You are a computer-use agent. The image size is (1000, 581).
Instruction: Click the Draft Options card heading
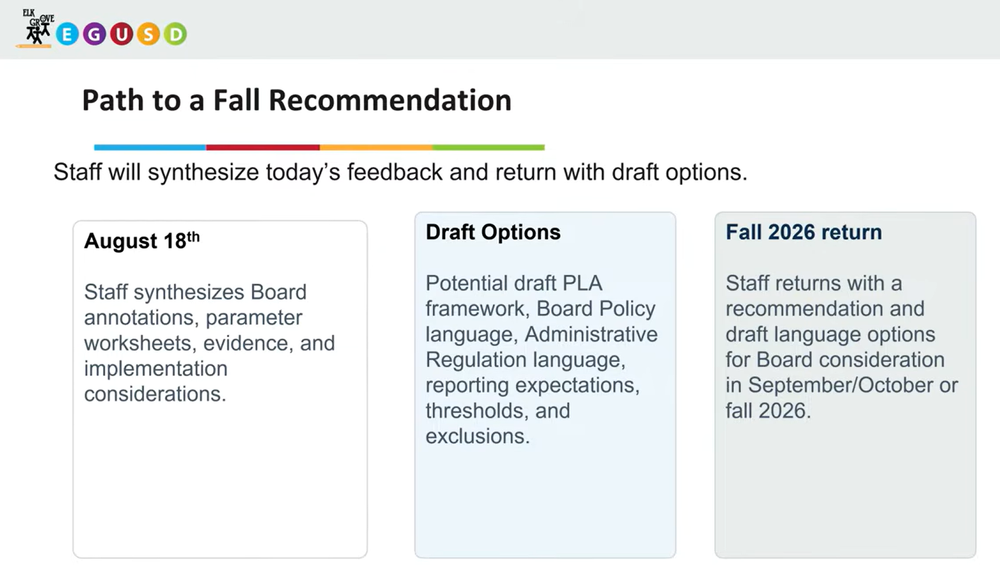pyautogui.click(x=493, y=232)
